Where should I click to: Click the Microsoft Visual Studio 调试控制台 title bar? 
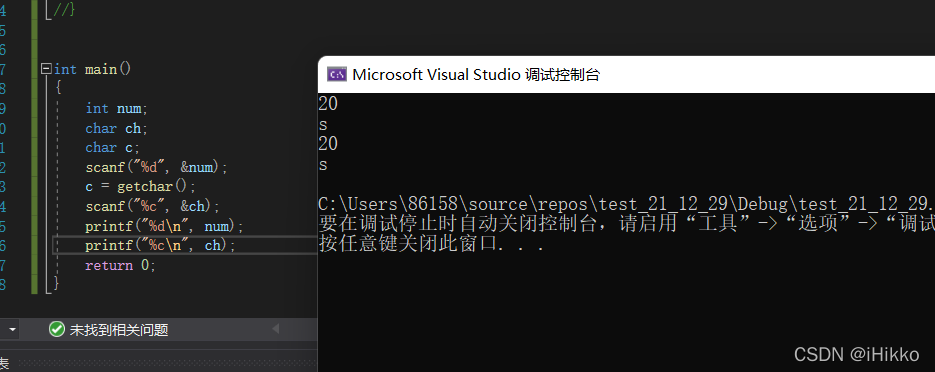click(x=626, y=75)
